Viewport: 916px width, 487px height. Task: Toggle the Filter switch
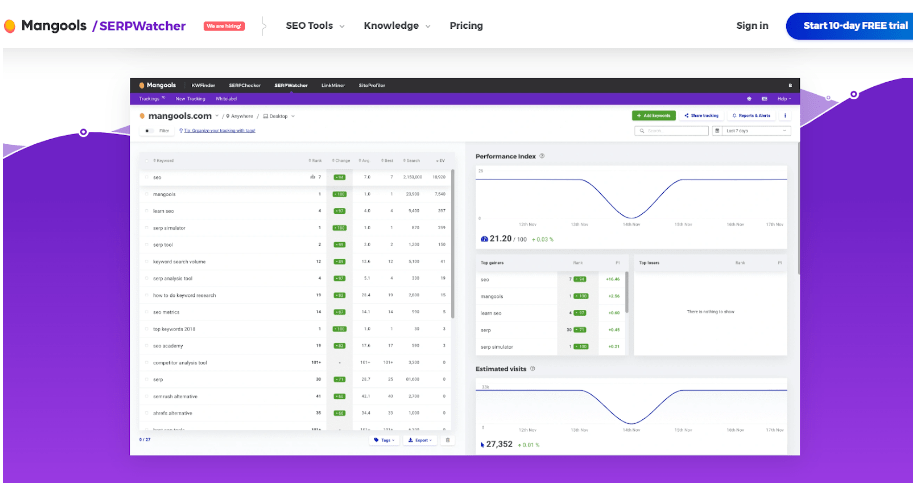click(150, 131)
